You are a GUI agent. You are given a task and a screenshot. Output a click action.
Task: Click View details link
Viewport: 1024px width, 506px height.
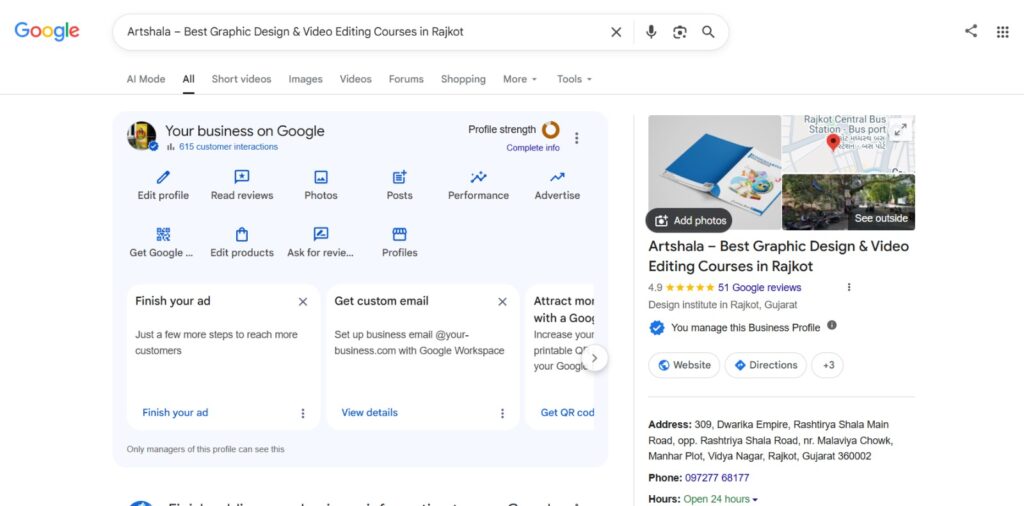(370, 413)
